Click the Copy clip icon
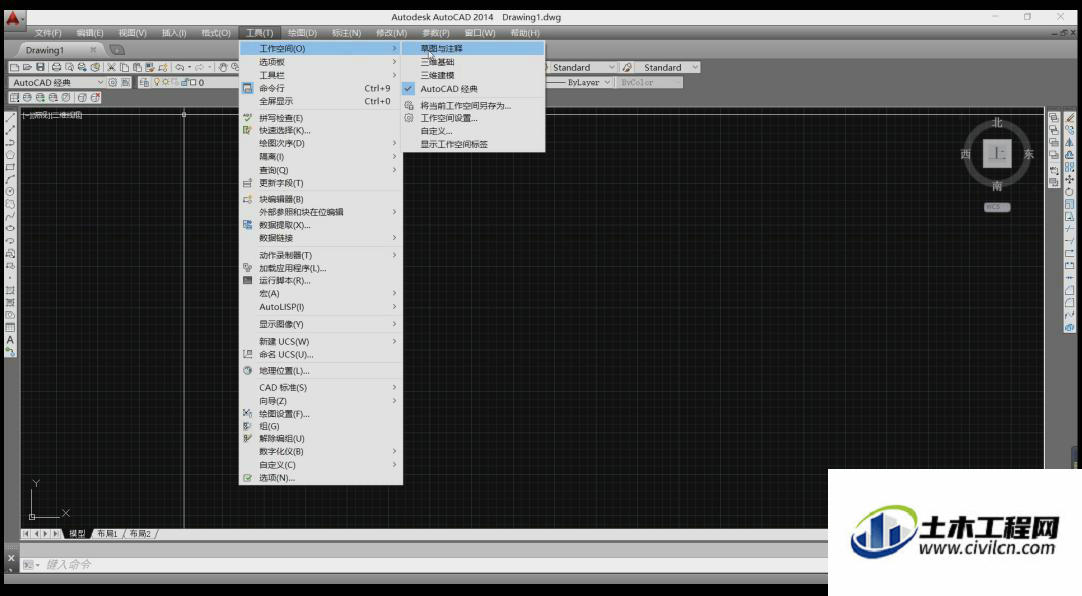The height and width of the screenshot is (596, 1082). [124, 68]
